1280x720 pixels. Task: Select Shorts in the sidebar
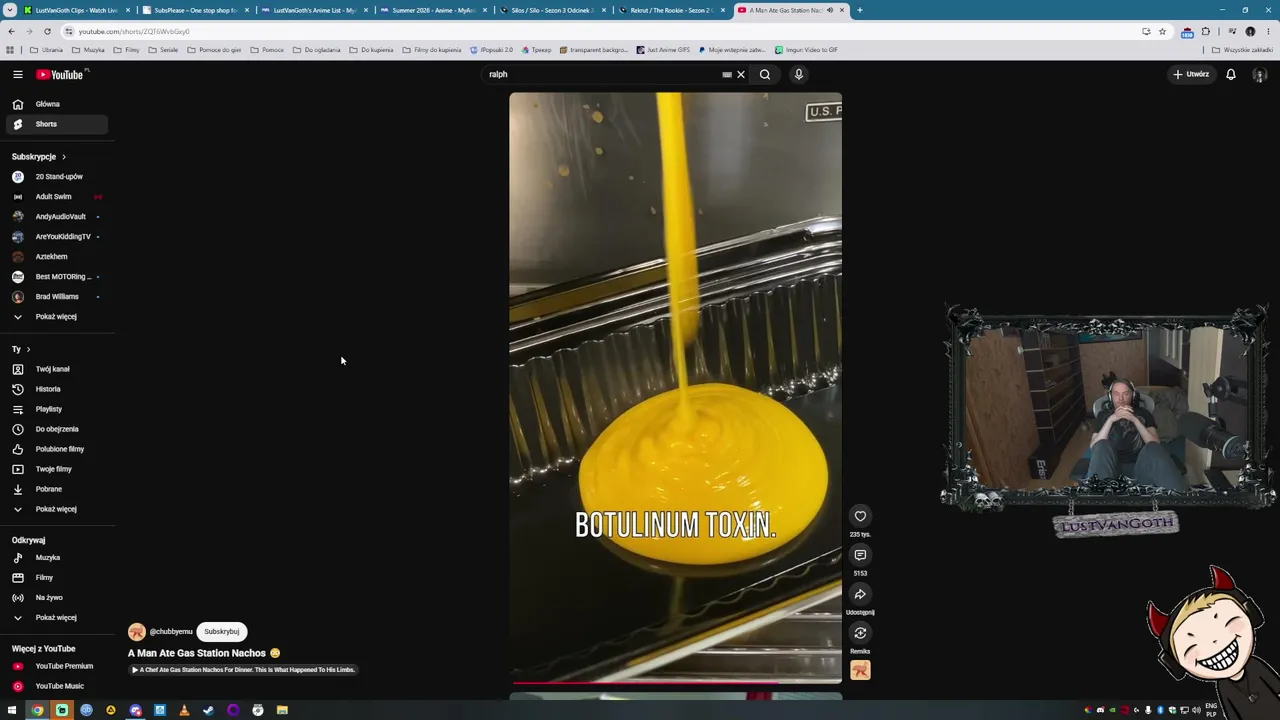(x=55, y=124)
